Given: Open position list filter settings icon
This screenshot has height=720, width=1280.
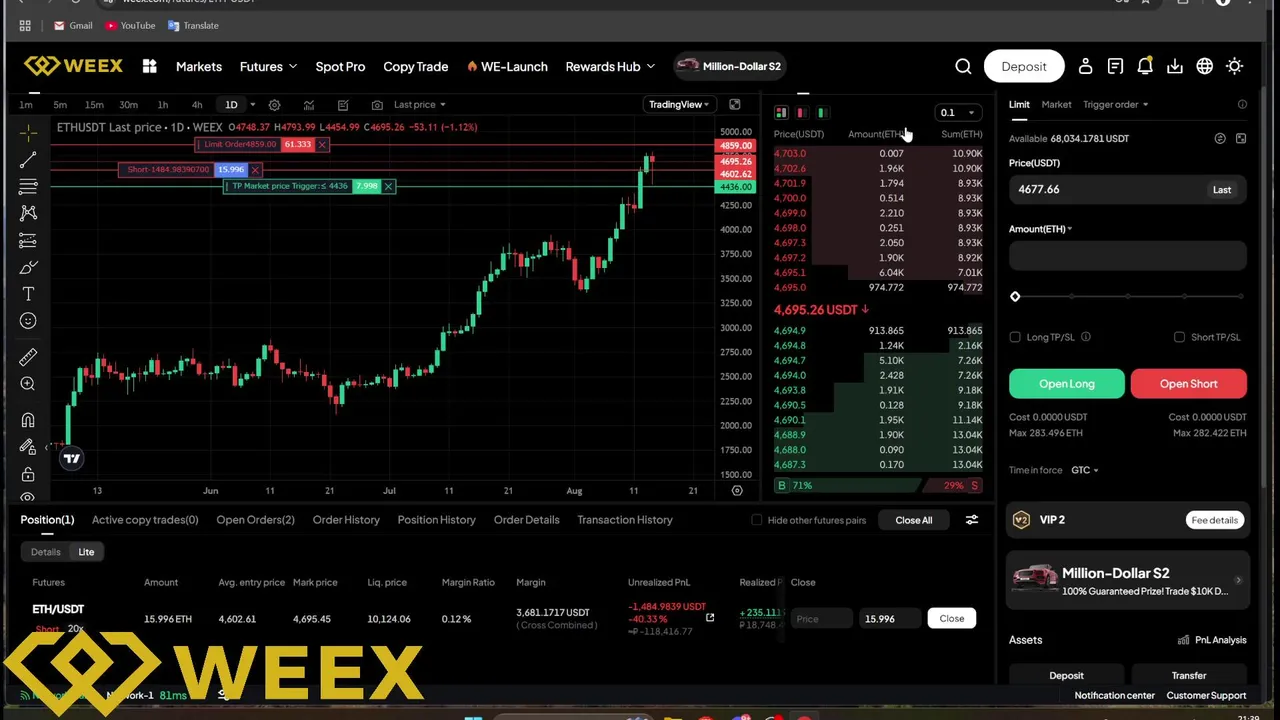Looking at the screenshot, I should pos(971,520).
